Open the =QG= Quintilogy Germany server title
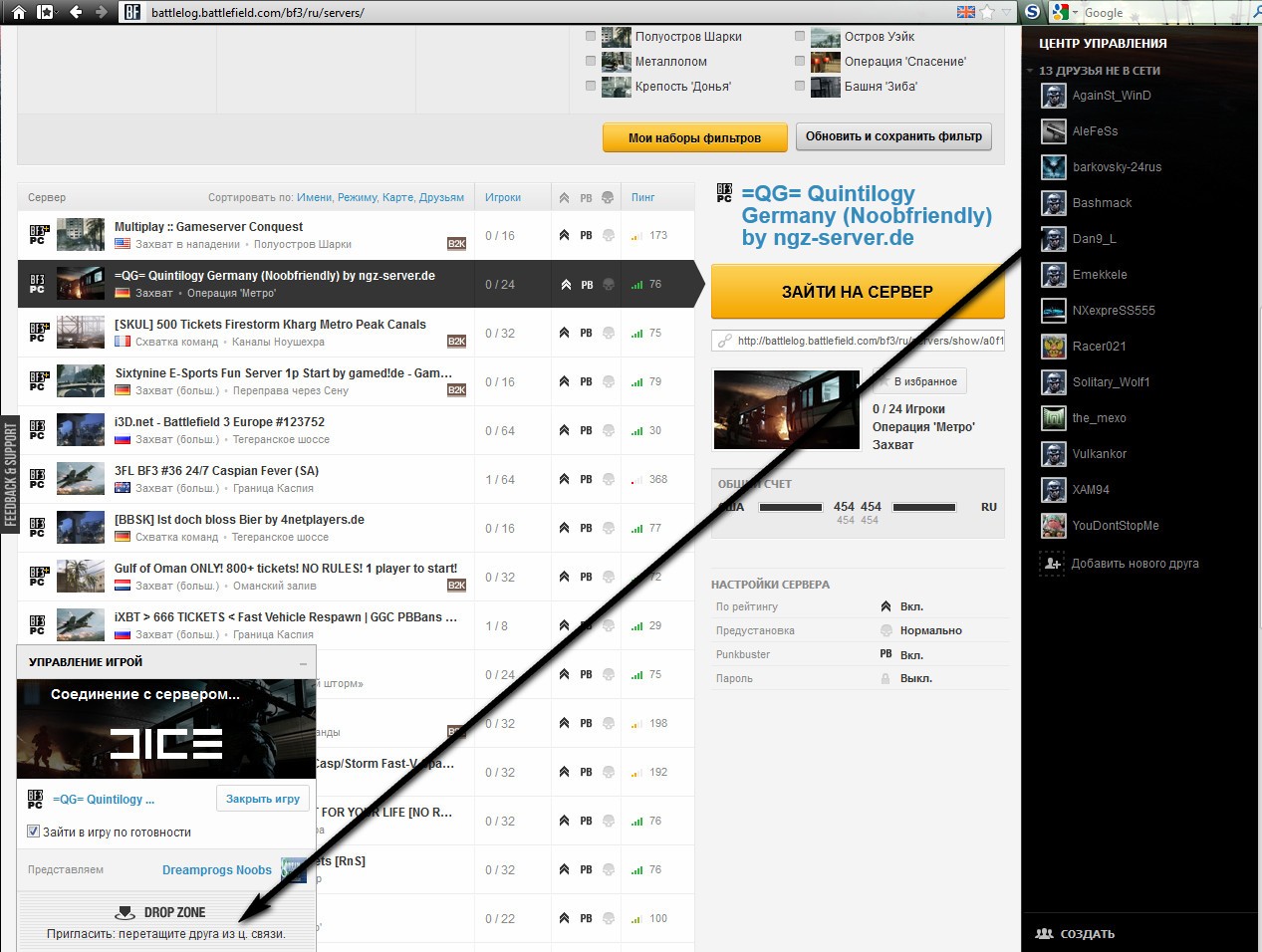 pyautogui.click(x=867, y=215)
